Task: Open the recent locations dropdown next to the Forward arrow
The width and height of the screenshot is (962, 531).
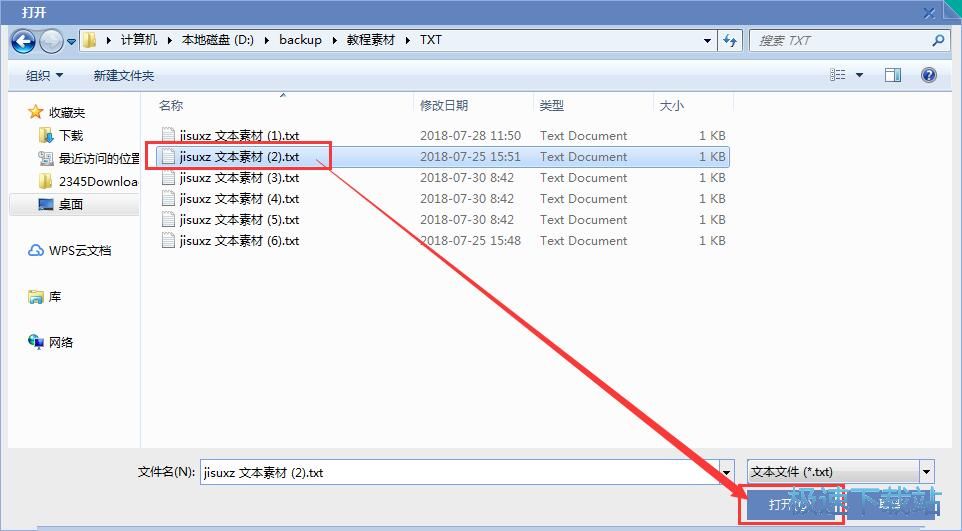Action: 71,42
